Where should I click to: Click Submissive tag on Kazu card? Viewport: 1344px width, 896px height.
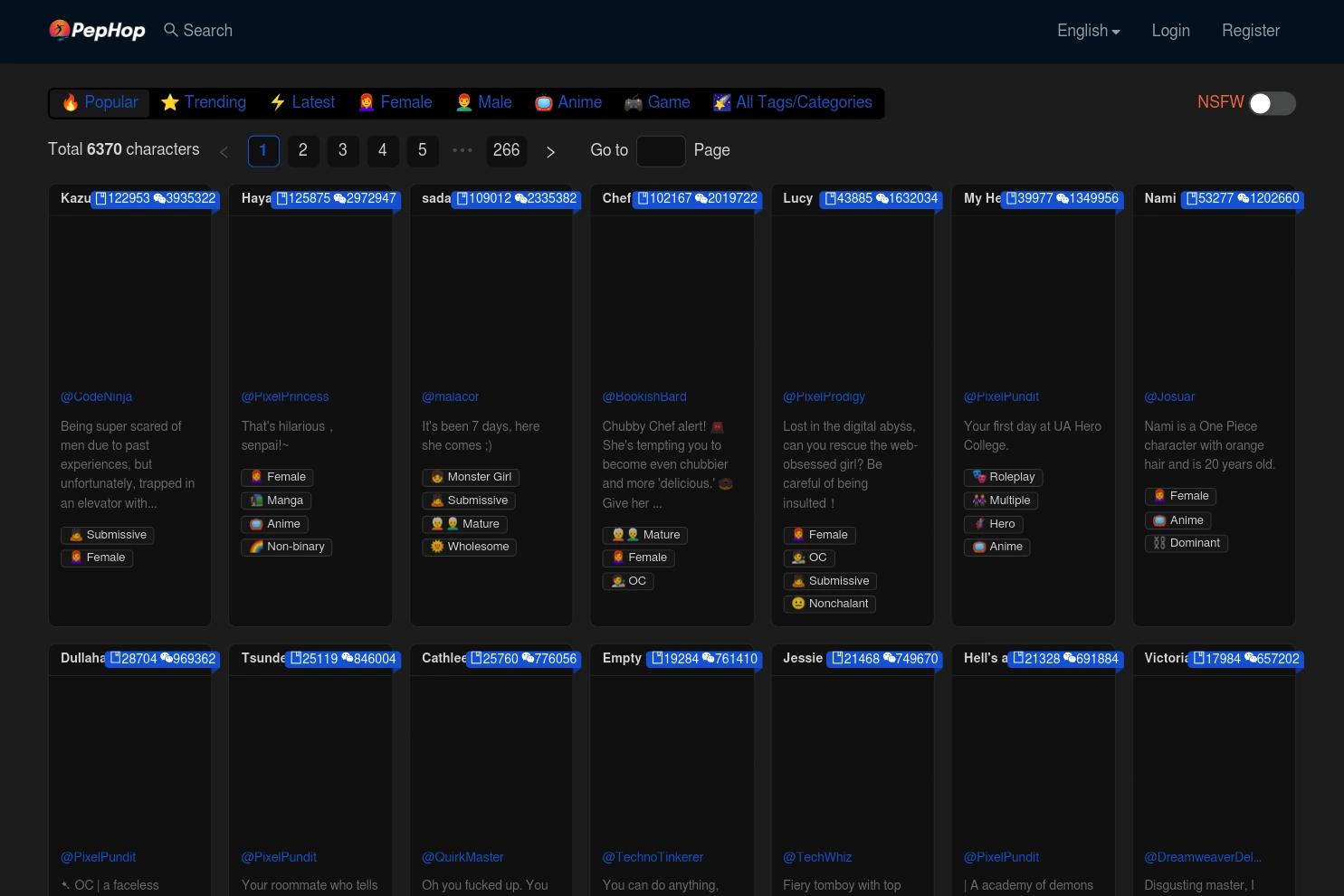pos(108,535)
